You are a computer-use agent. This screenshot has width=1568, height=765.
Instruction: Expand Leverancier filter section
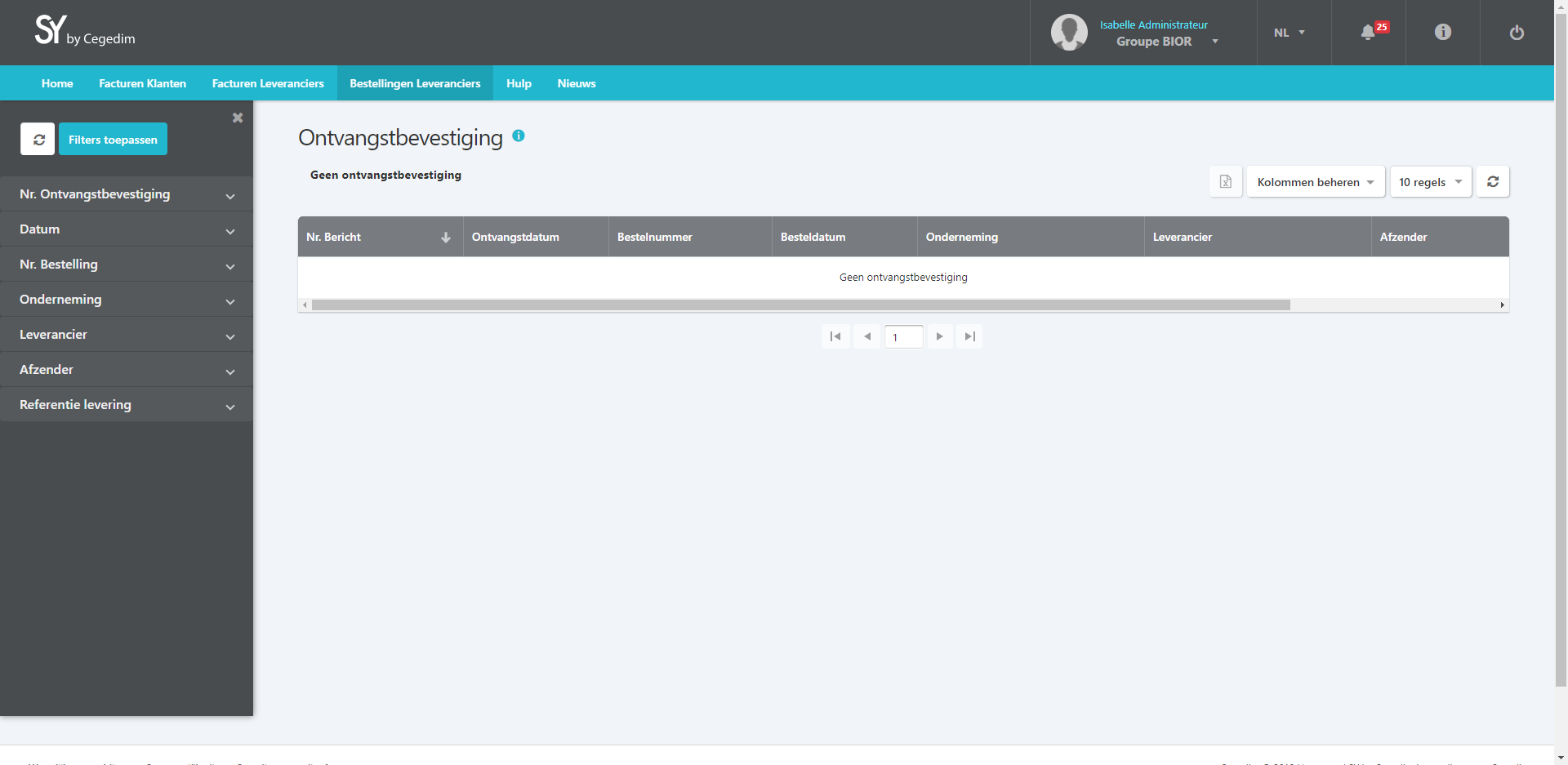tap(127, 335)
